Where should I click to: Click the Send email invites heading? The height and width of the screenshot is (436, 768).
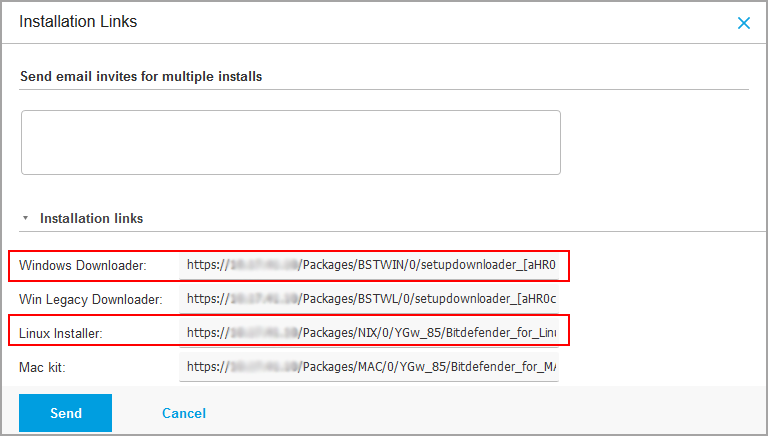[141, 76]
